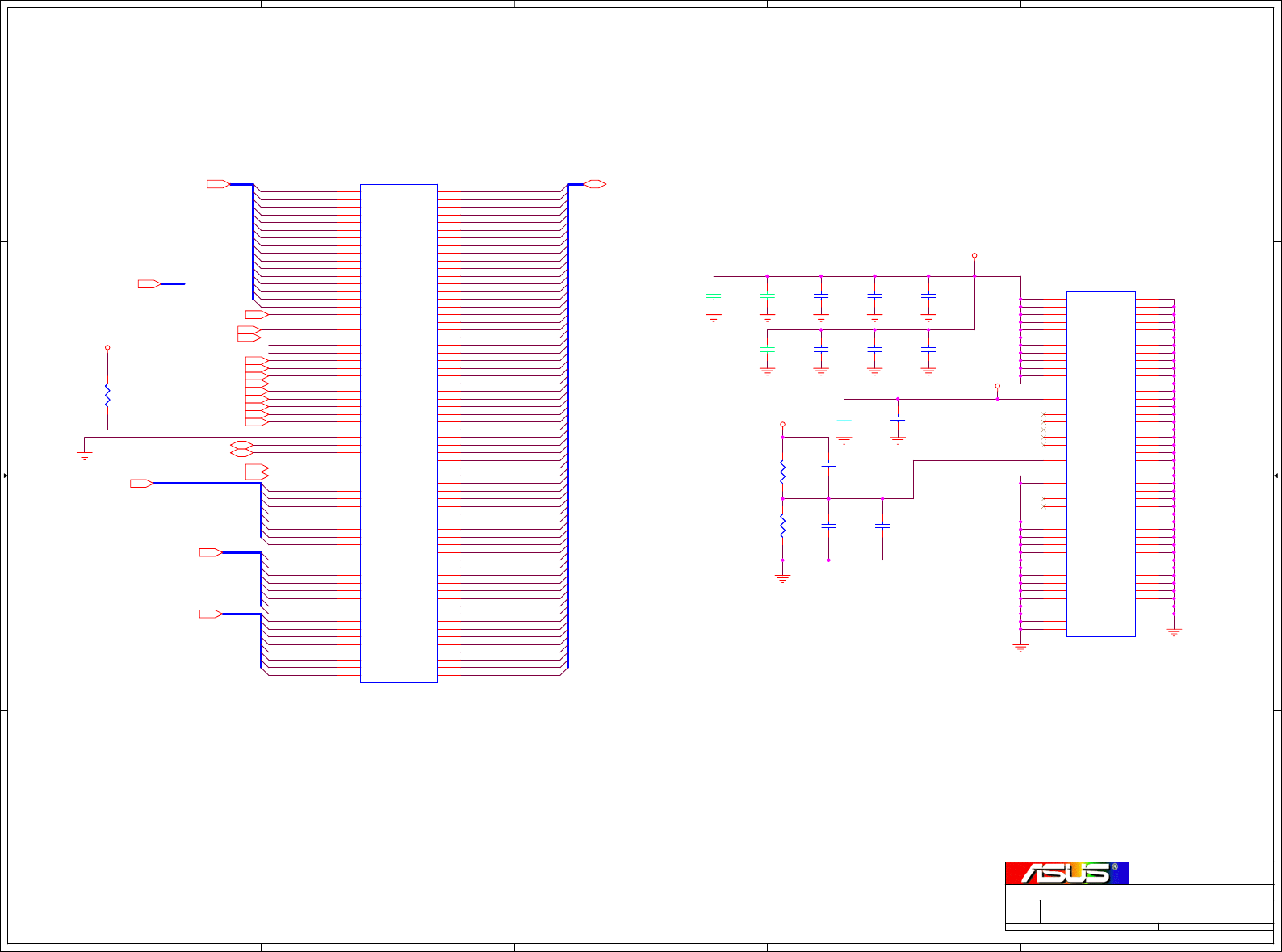
Task: Select the pull-up resistor left of the large IC
Action: pyautogui.click(x=107, y=395)
